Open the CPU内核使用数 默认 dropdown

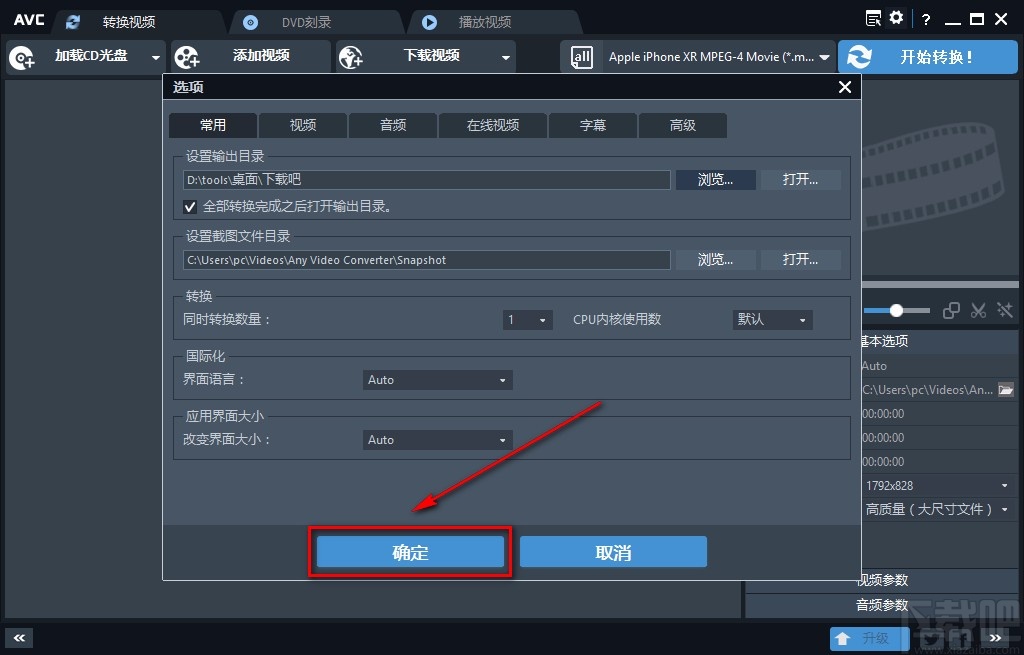click(770, 320)
